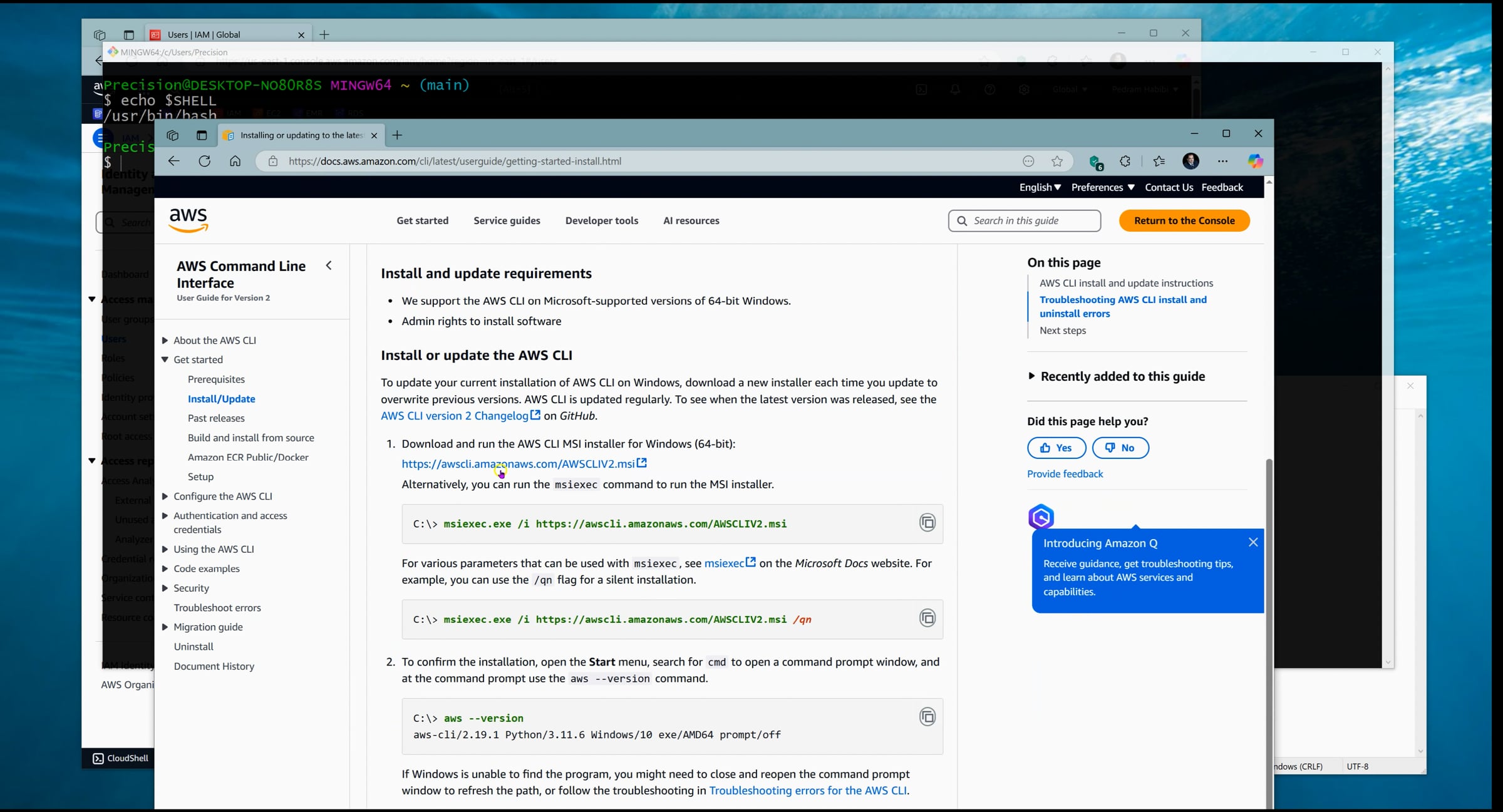The height and width of the screenshot is (812, 1503).
Task: Expand Recently added to this guide
Action: tap(1116, 376)
